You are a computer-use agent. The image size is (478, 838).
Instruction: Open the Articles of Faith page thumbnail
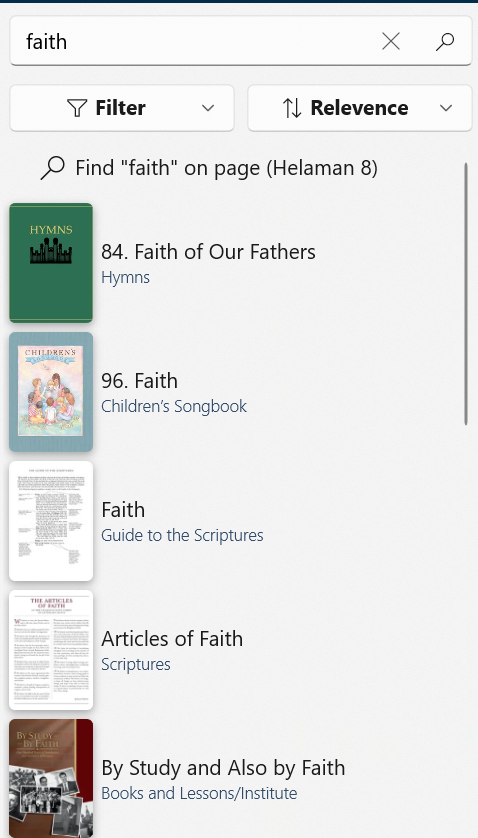coord(51,650)
